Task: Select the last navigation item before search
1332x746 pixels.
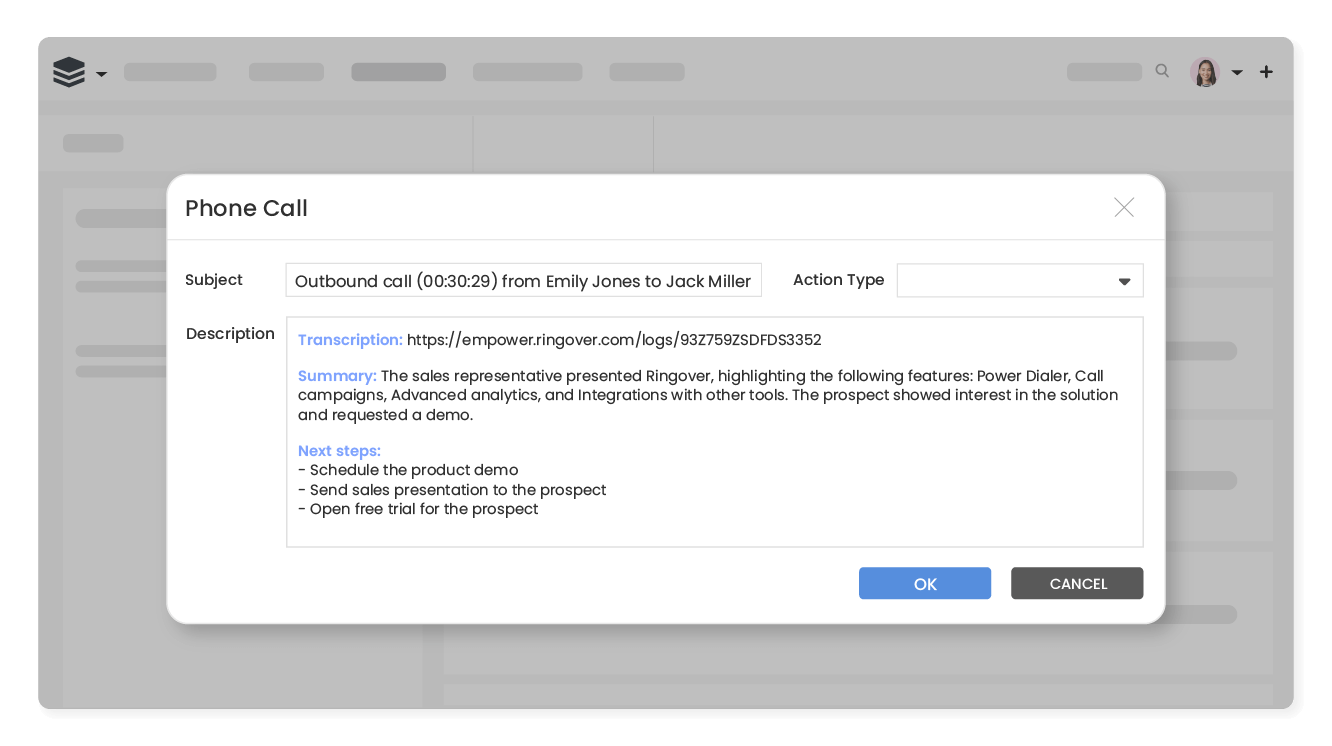Action: tap(647, 72)
